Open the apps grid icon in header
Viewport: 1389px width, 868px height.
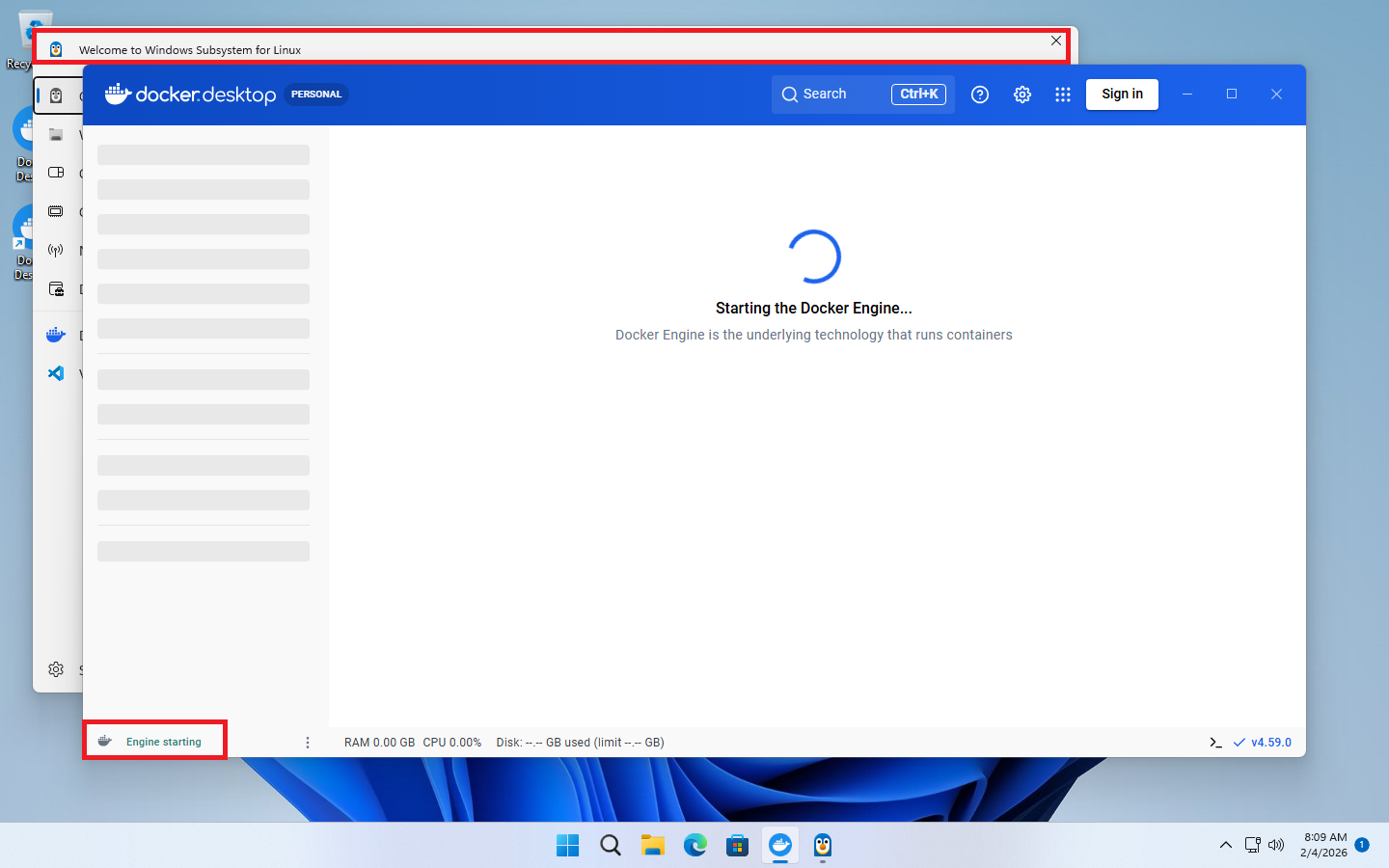point(1063,95)
